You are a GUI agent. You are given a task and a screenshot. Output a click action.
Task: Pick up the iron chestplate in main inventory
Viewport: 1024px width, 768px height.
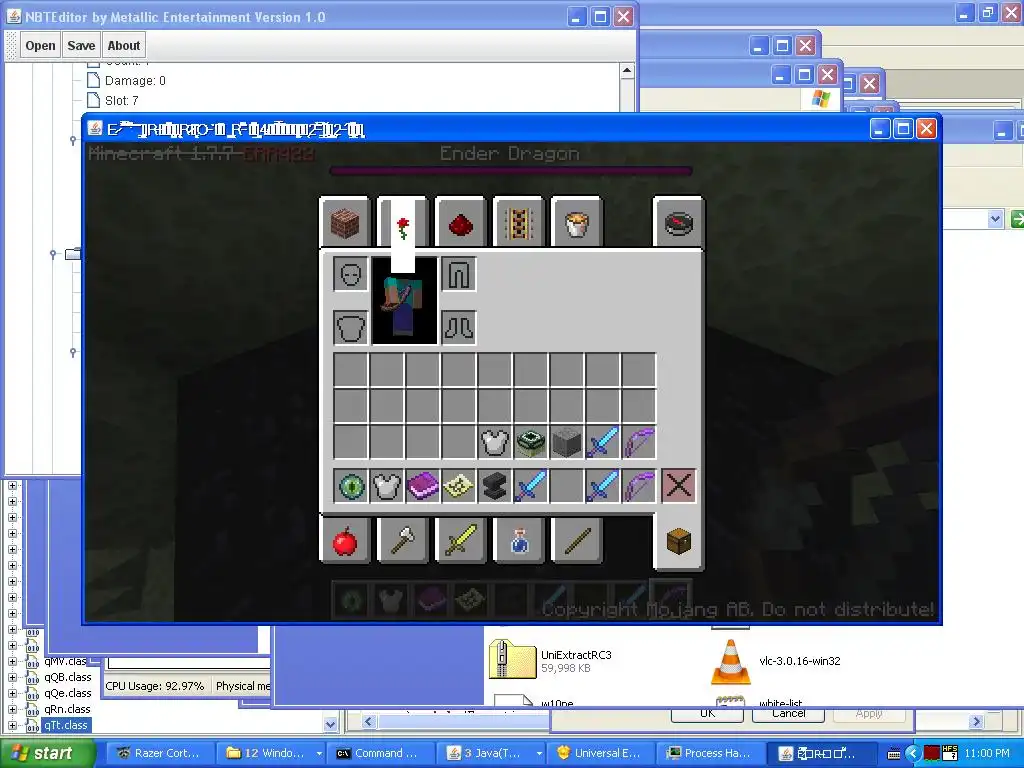(494, 442)
